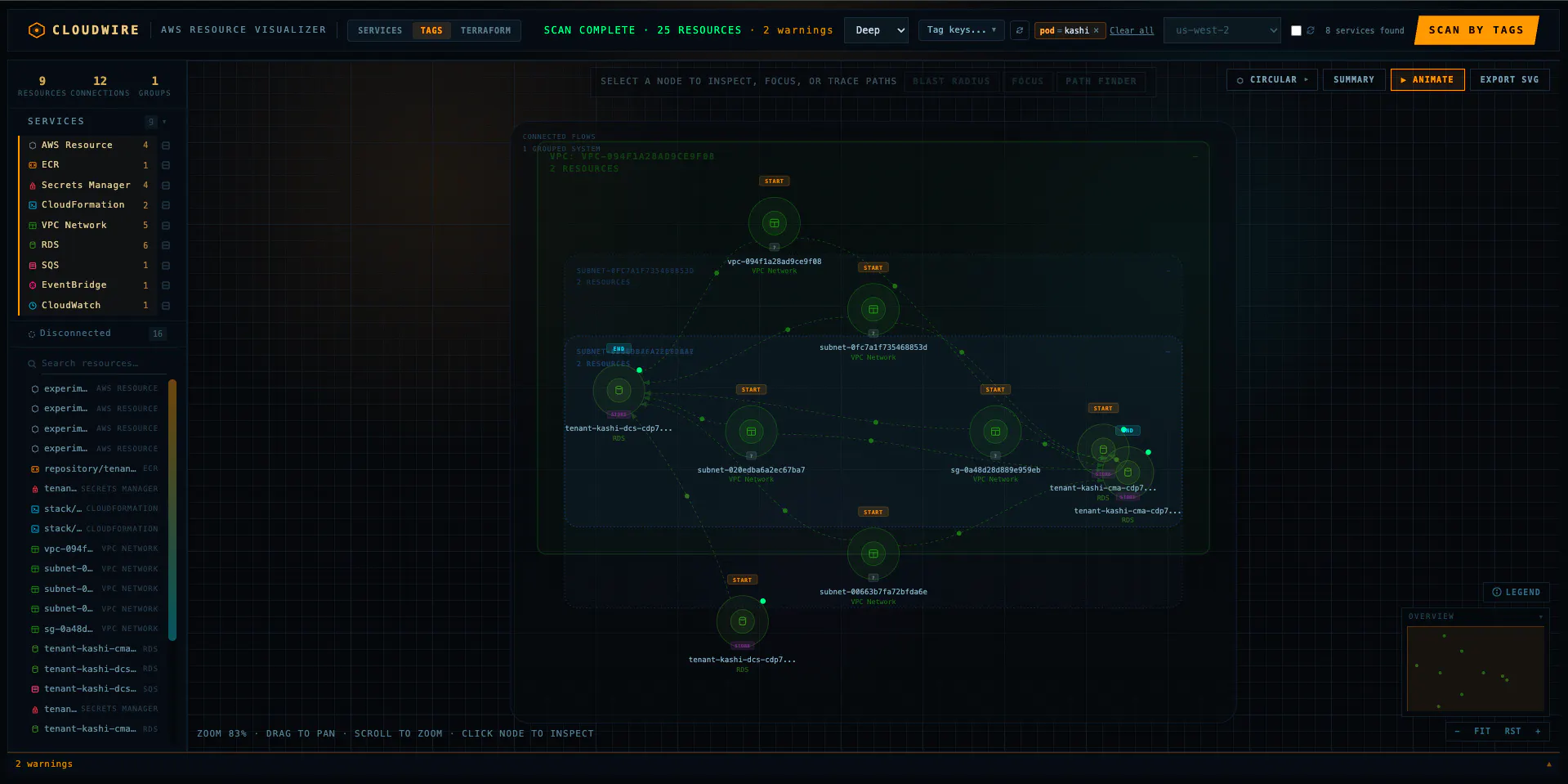Click the AWS Resource service icon
The height and width of the screenshot is (784, 1568).
(x=33, y=146)
